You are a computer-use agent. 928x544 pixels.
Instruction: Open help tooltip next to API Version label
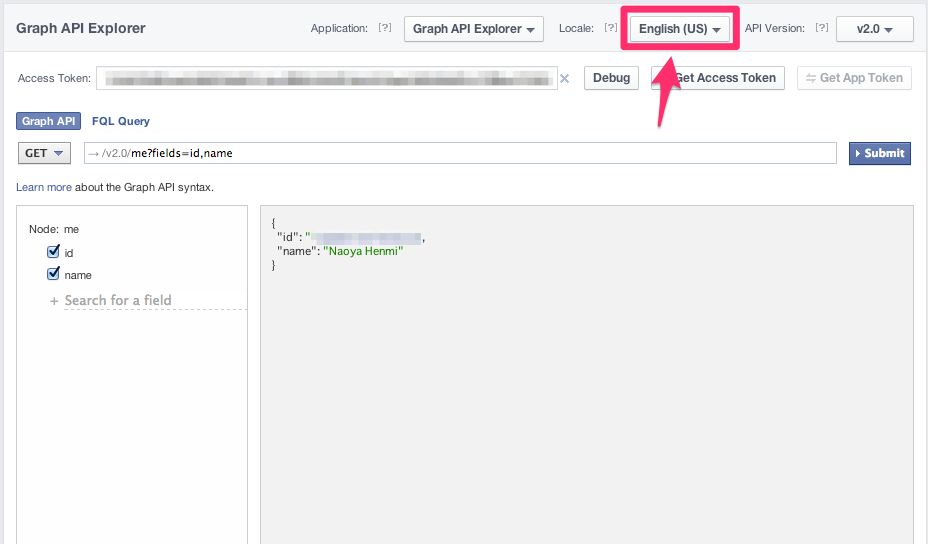[821, 27]
